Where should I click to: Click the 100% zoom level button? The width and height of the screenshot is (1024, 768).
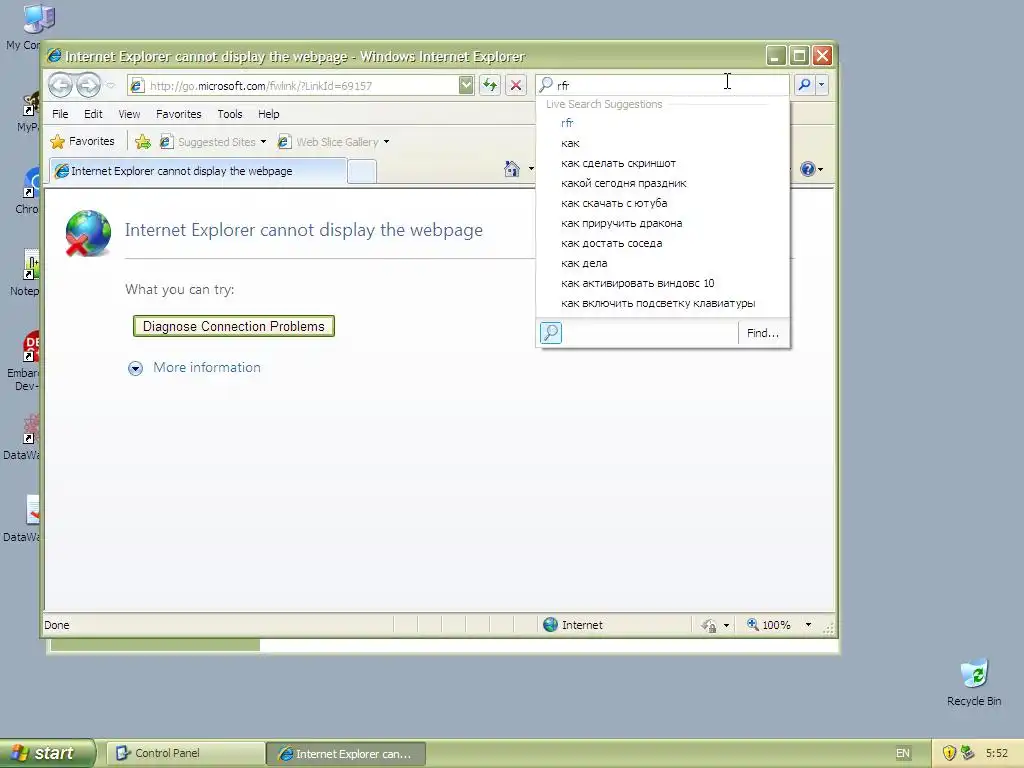769,625
